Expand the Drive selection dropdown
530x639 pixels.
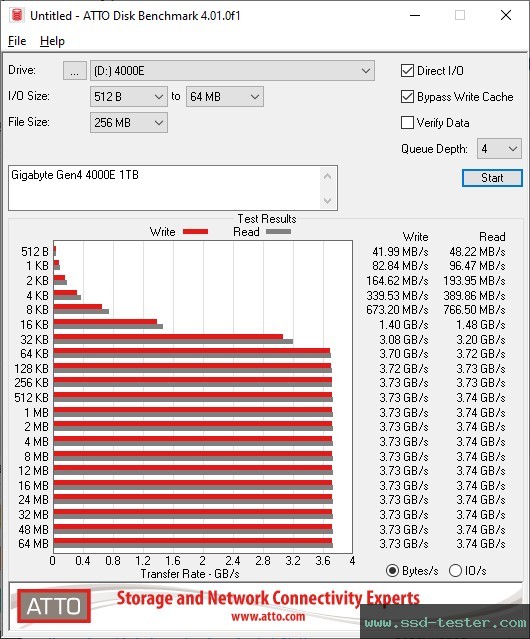[232, 71]
